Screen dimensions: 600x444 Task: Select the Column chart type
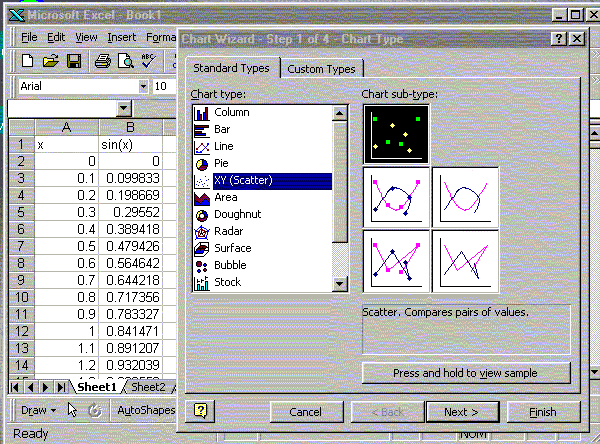[x=262, y=113]
